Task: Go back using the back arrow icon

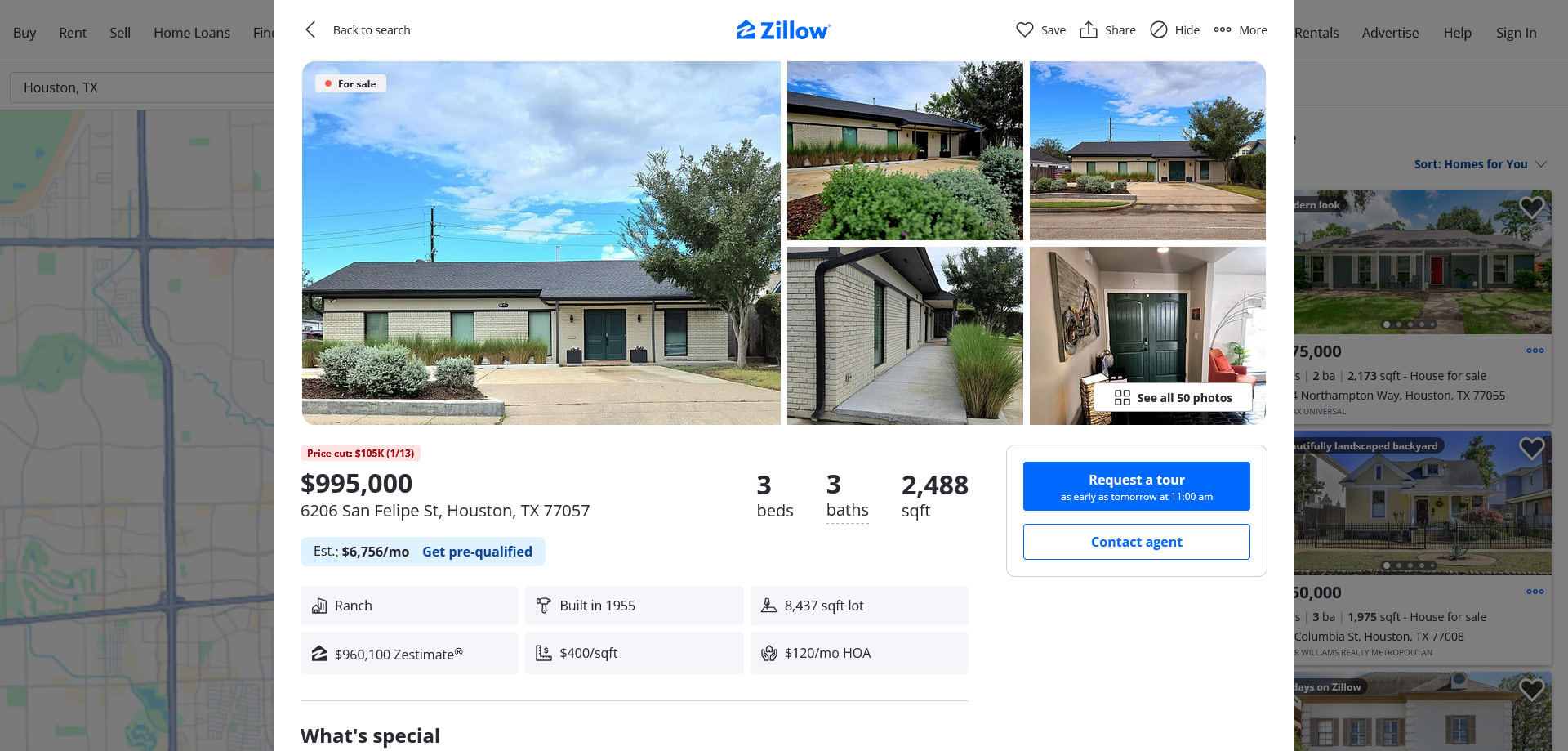Action: pos(310,29)
